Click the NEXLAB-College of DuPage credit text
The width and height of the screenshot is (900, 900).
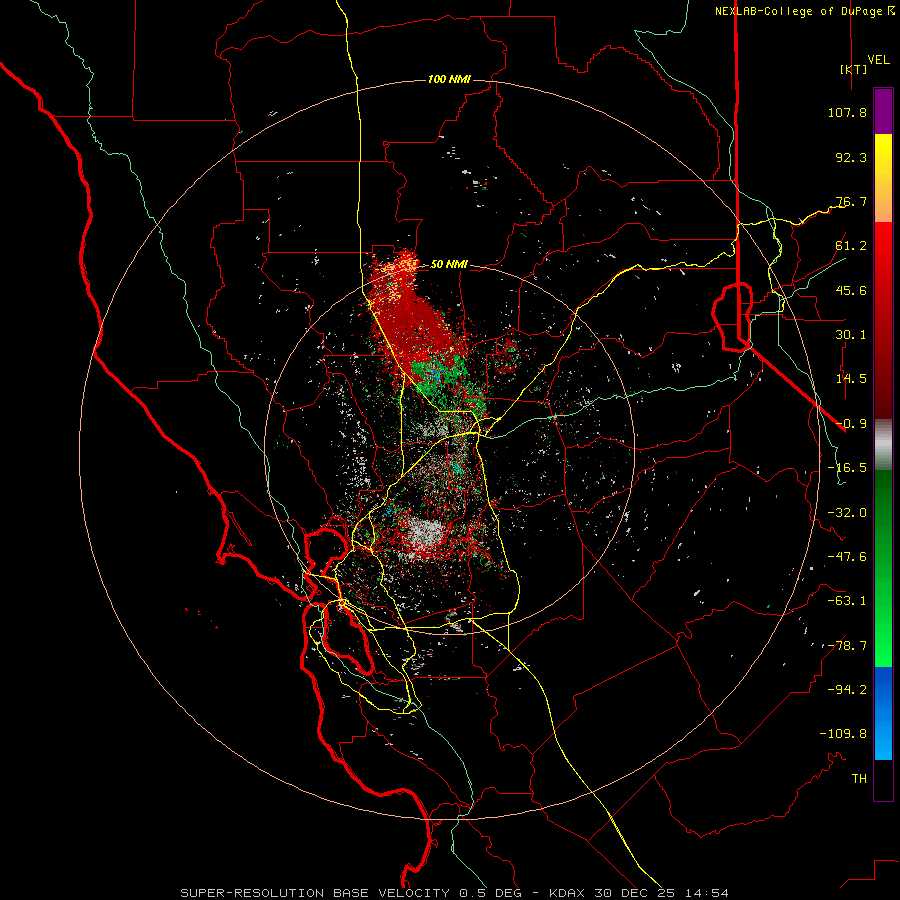pos(798,11)
